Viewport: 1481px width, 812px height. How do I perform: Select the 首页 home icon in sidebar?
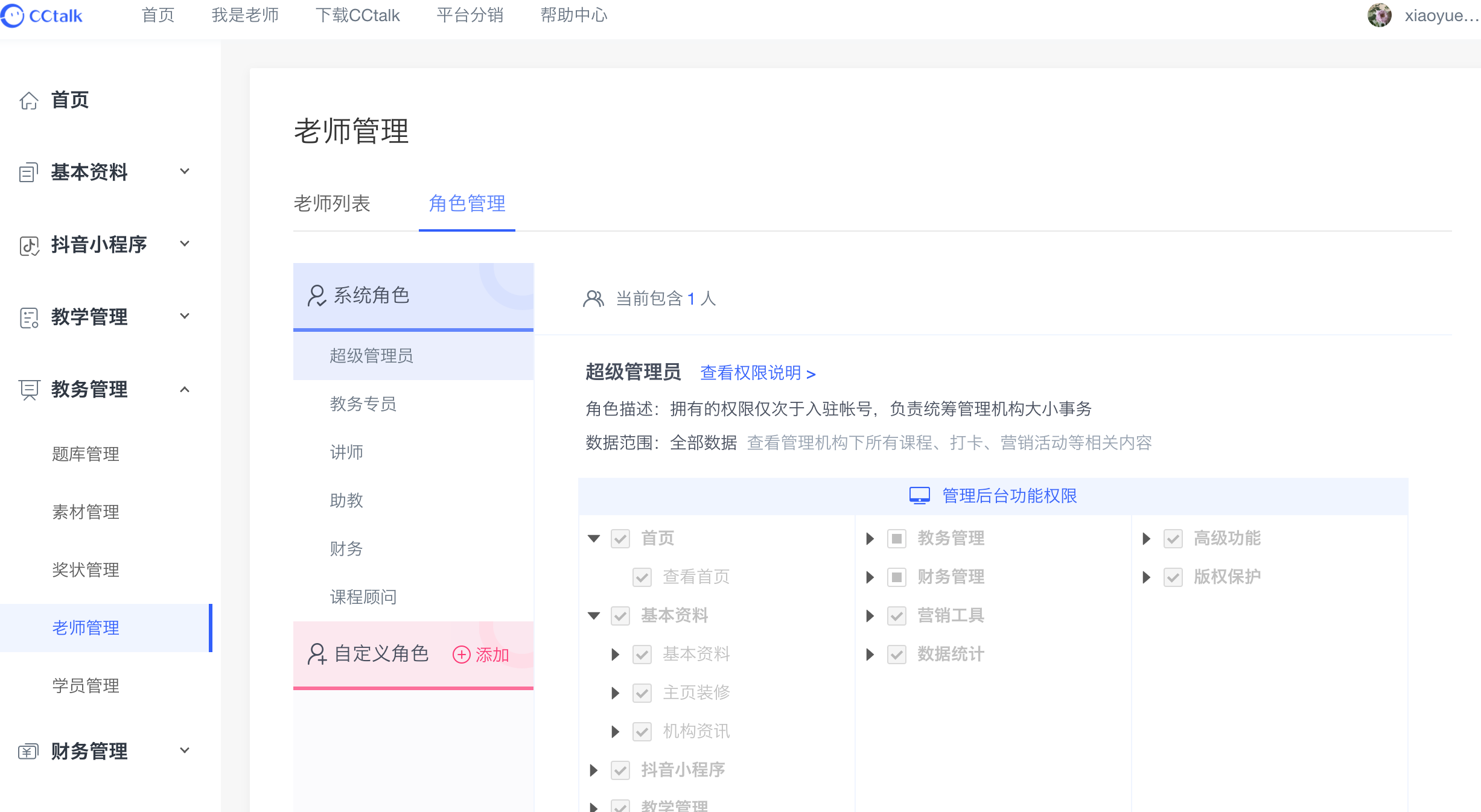pyautogui.click(x=28, y=100)
